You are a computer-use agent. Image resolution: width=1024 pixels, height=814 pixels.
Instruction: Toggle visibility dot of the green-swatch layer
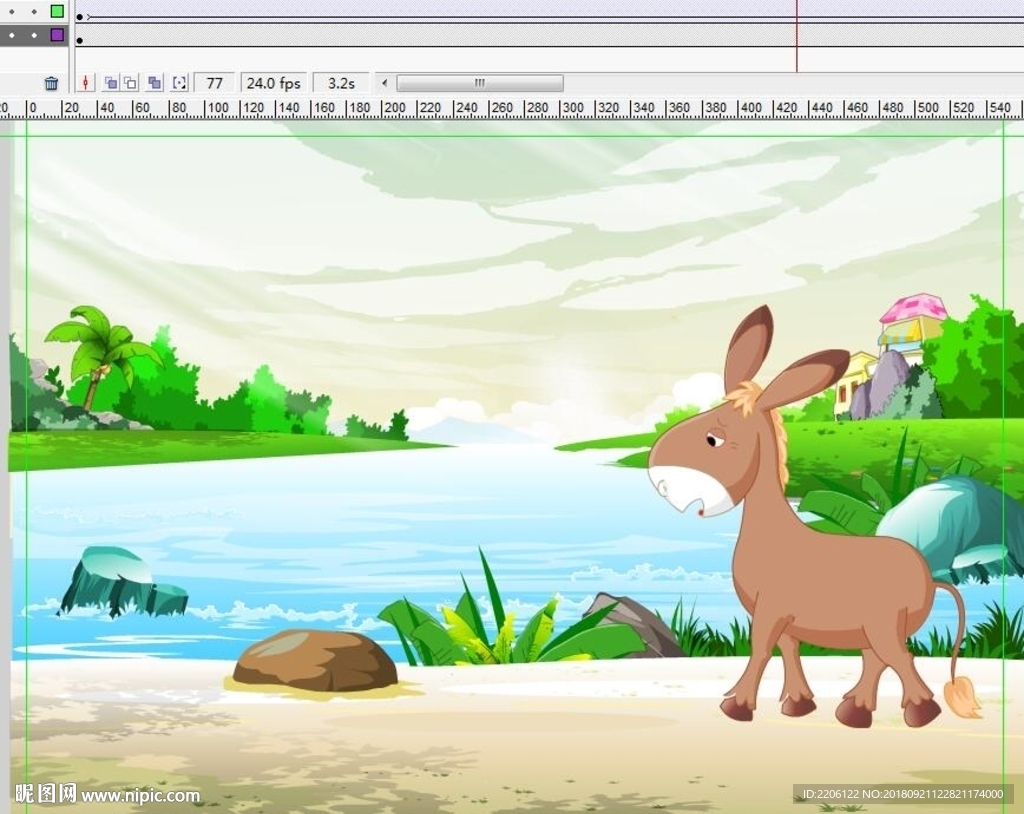point(12,12)
